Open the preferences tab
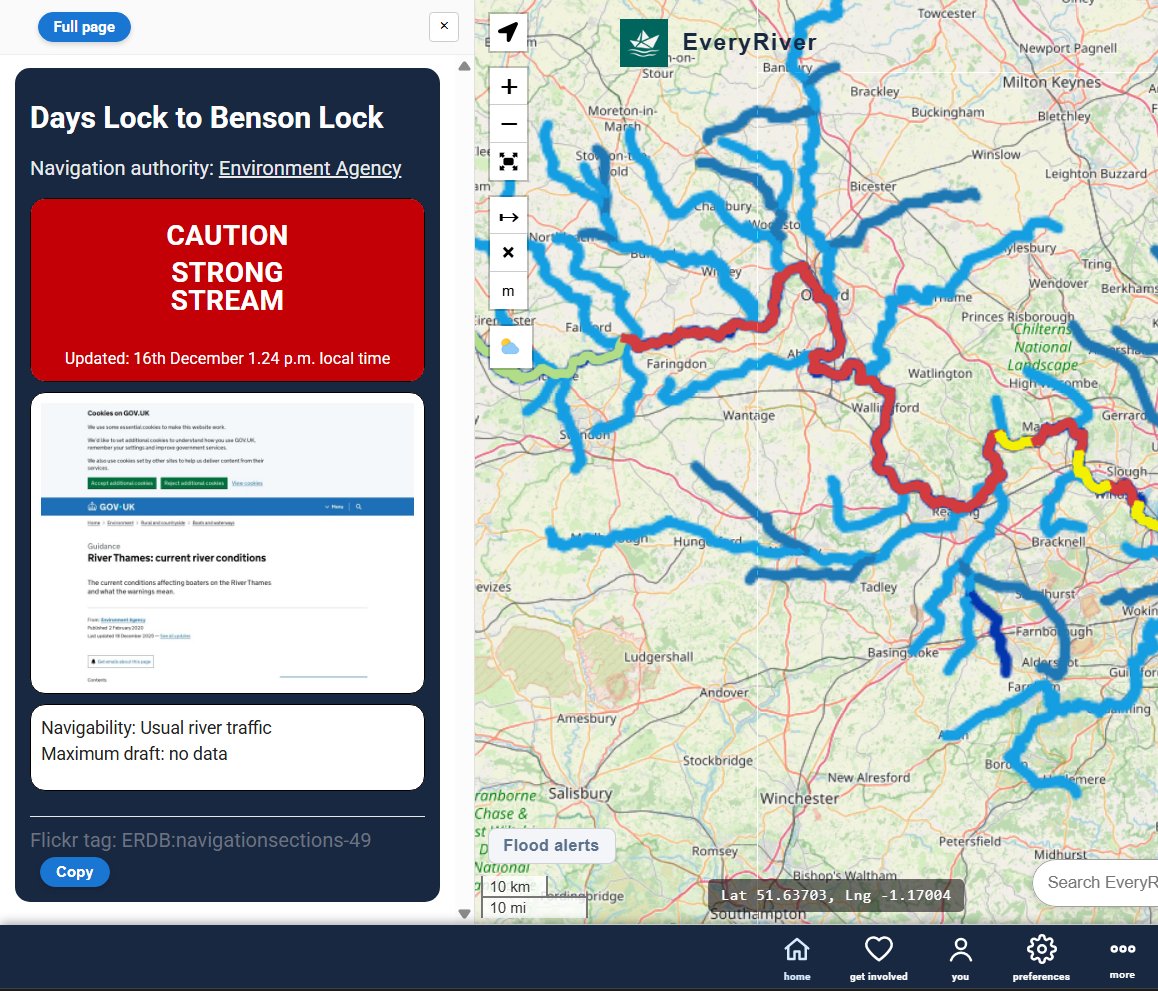The width and height of the screenshot is (1158, 991). tap(1041, 957)
